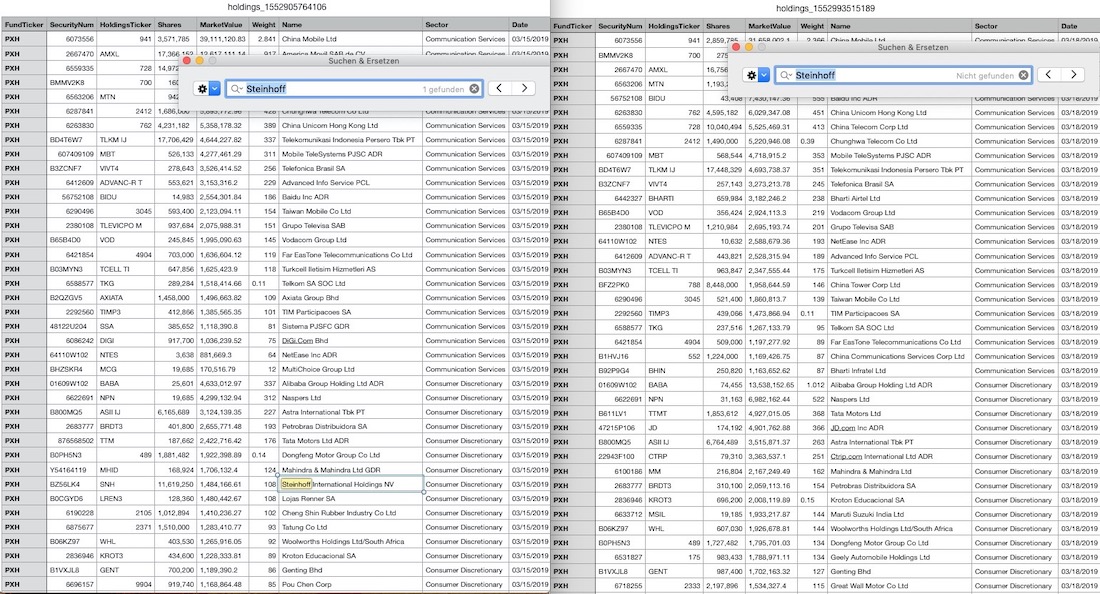Click the highlighted Steinhoff International Holdings NV cell
Image resolution: width=1100 pixels, height=594 pixels.
coord(351,485)
